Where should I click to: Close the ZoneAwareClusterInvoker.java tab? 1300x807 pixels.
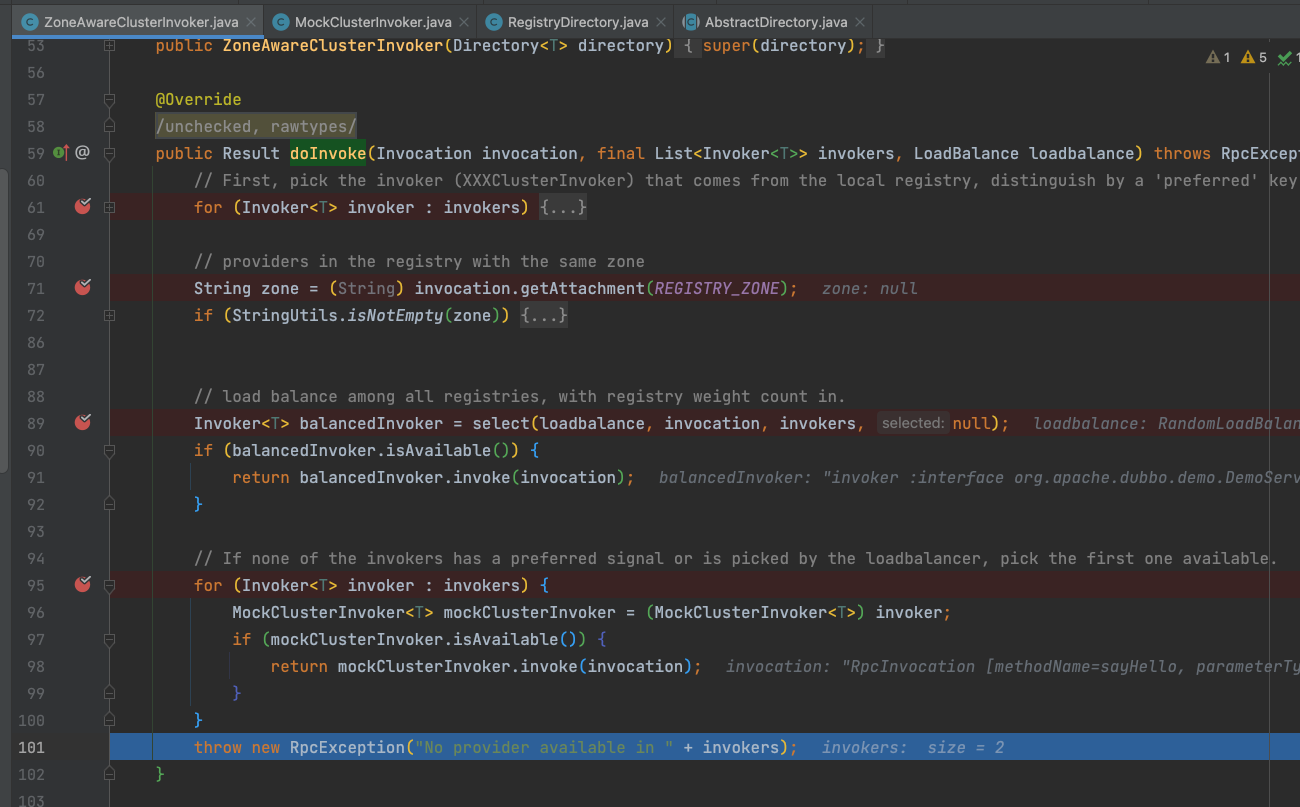click(250, 22)
